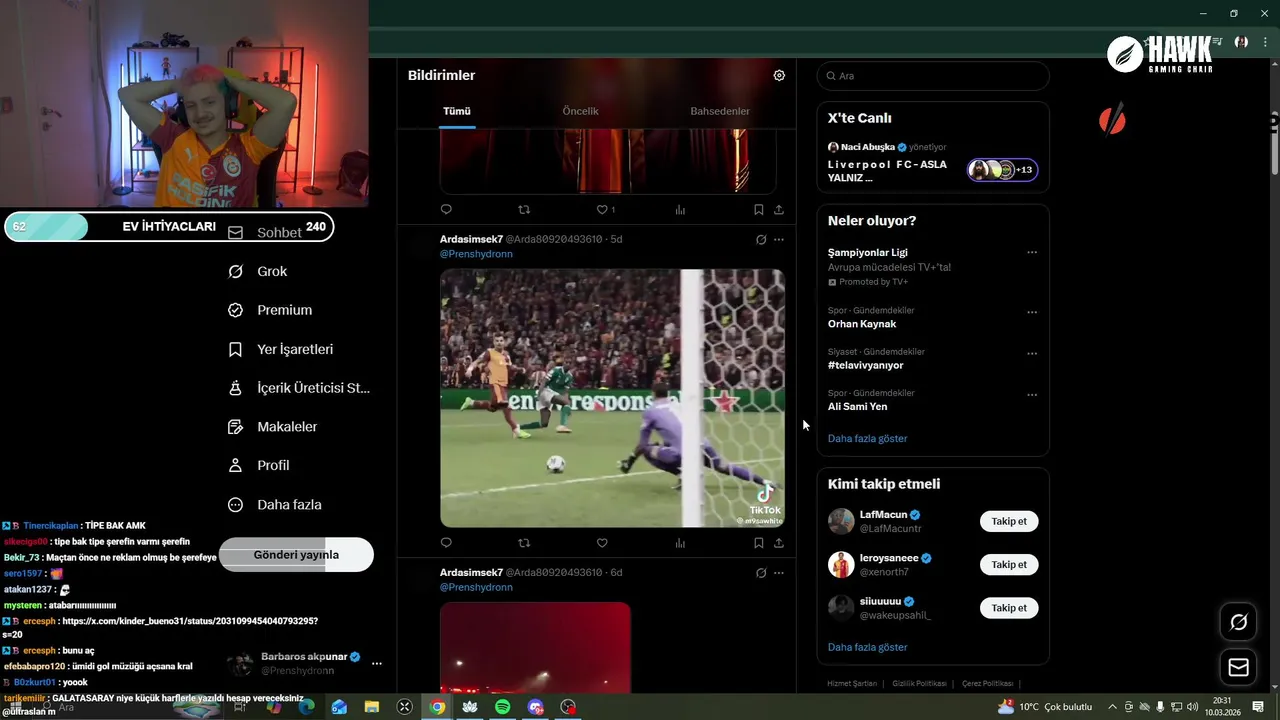View analytics of the football video post

pyautogui.click(x=680, y=543)
